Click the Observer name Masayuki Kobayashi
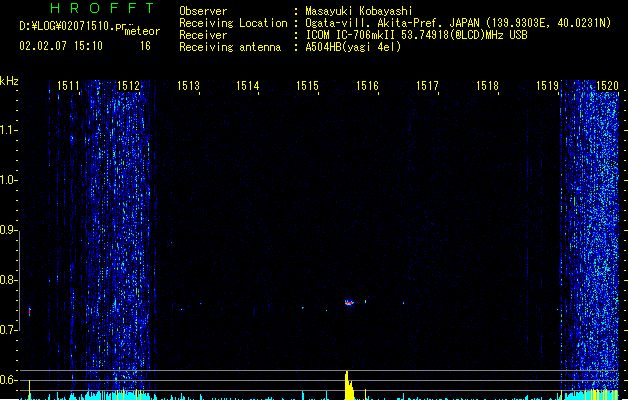Viewport: 629px width, 400px height. click(359, 11)
